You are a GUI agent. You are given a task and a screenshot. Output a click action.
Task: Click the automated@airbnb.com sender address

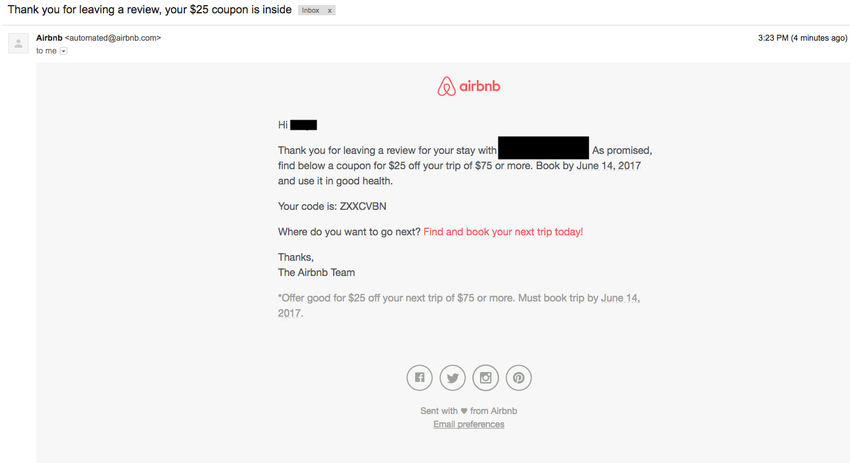tap(113, 38)
